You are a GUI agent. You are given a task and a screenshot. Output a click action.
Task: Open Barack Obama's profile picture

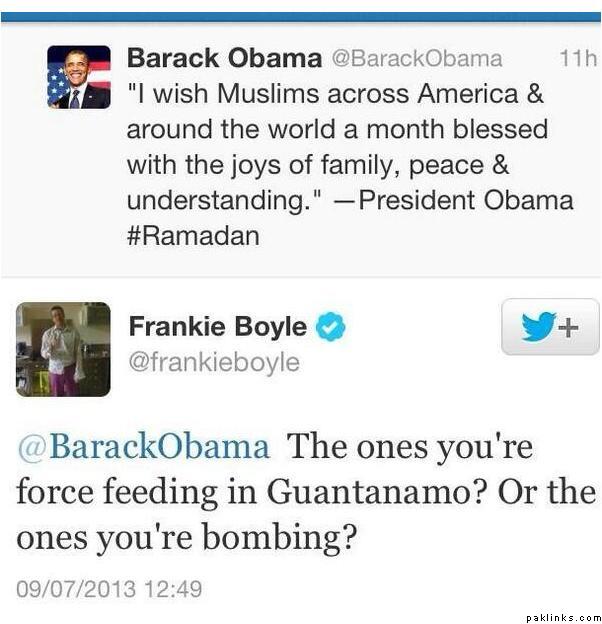tap(79, 77)
